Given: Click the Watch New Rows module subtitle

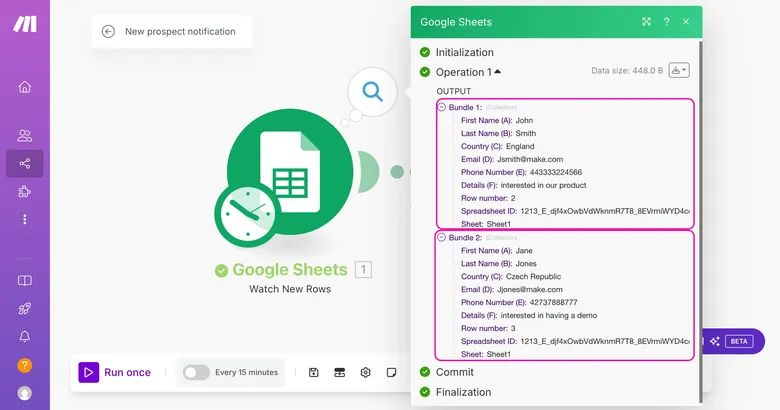Looking at the screenshot, I should point(290,289).
